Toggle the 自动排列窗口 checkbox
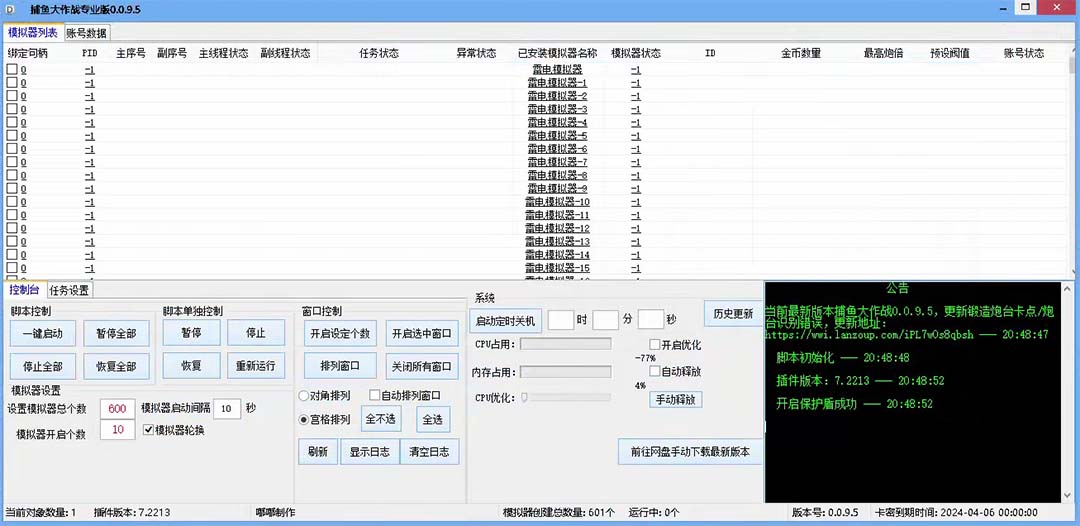 375,395
